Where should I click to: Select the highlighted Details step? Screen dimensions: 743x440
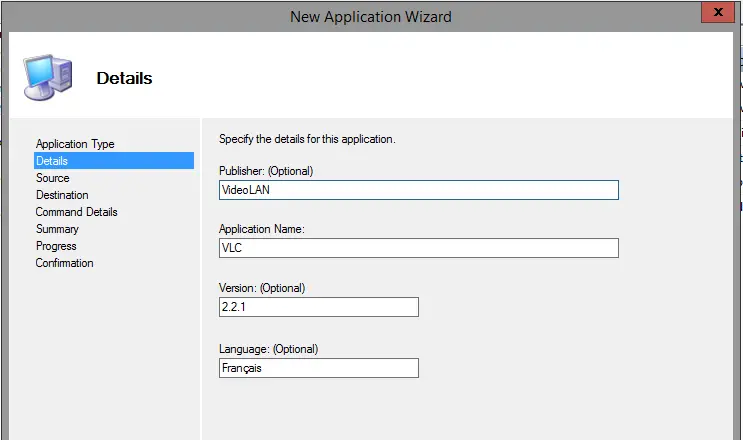[x=114, y=161]
